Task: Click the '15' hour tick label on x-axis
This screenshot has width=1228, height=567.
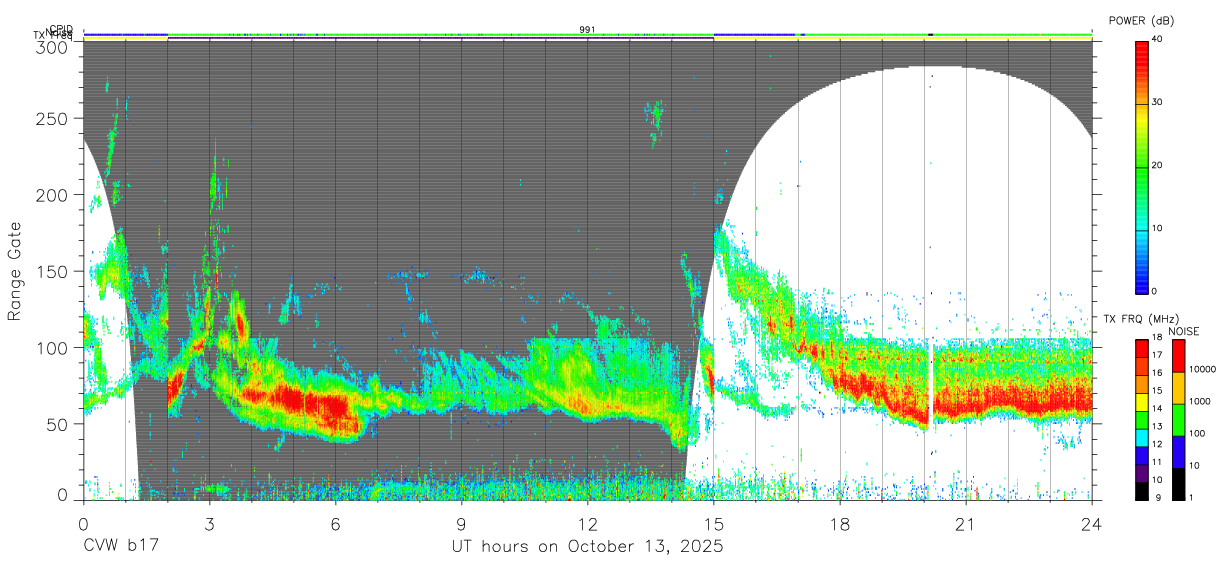Action: coord(714,523)
